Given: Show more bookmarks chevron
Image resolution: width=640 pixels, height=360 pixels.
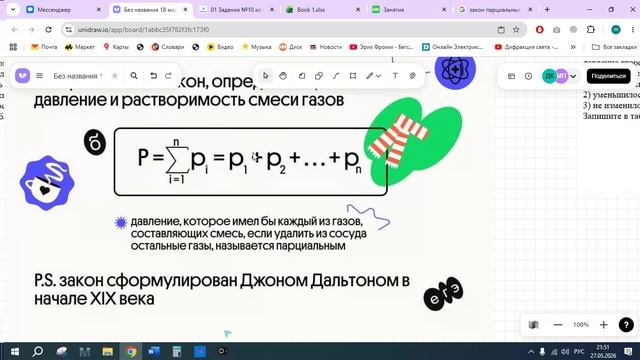Looking at the screenshot, I should click(573, 47).
